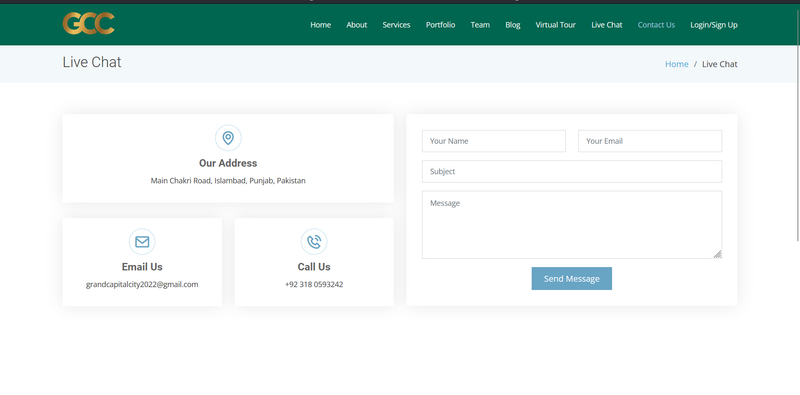Open the Portfolio menu item
The height and width of the screenshot is (395, 800).
tap(440, 24)
